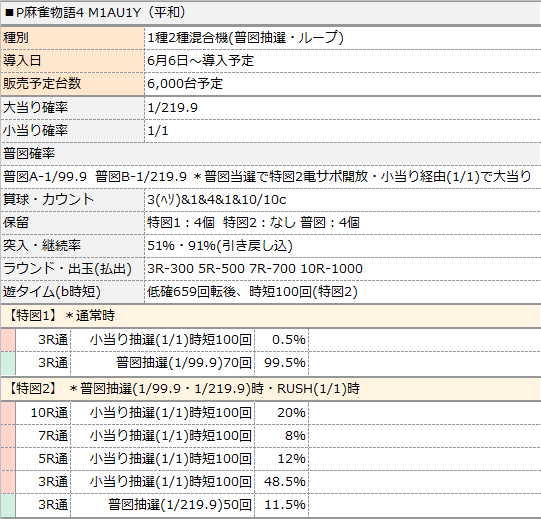Select '普図抽選(1/99.9)70回' cell
The height and width of the screenshot is (519, 541).
click(163, 363)
